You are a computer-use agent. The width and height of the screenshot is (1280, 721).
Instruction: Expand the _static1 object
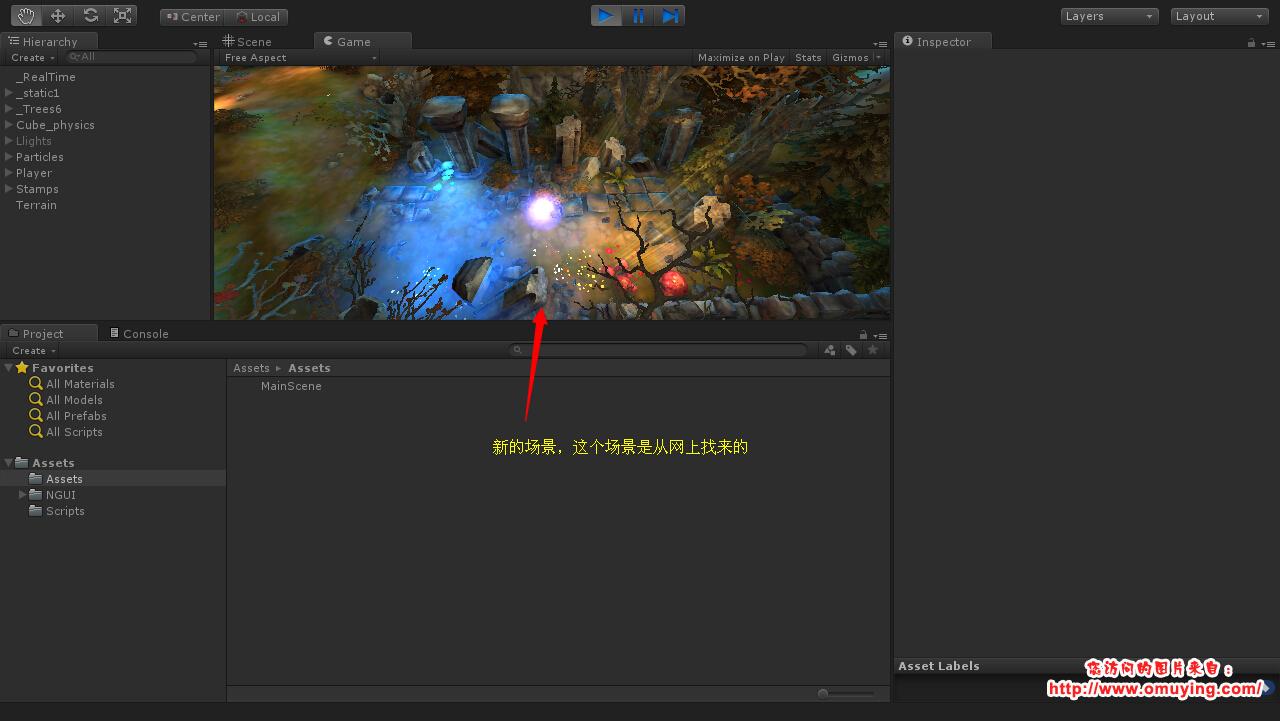(9, 93)
